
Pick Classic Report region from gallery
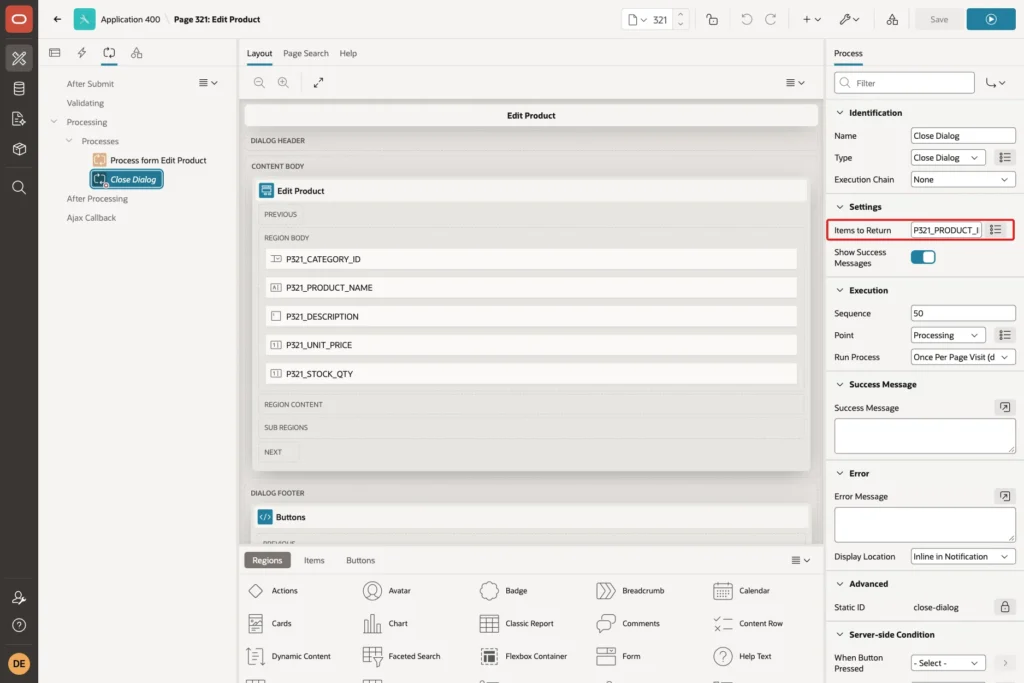(517, 624)
